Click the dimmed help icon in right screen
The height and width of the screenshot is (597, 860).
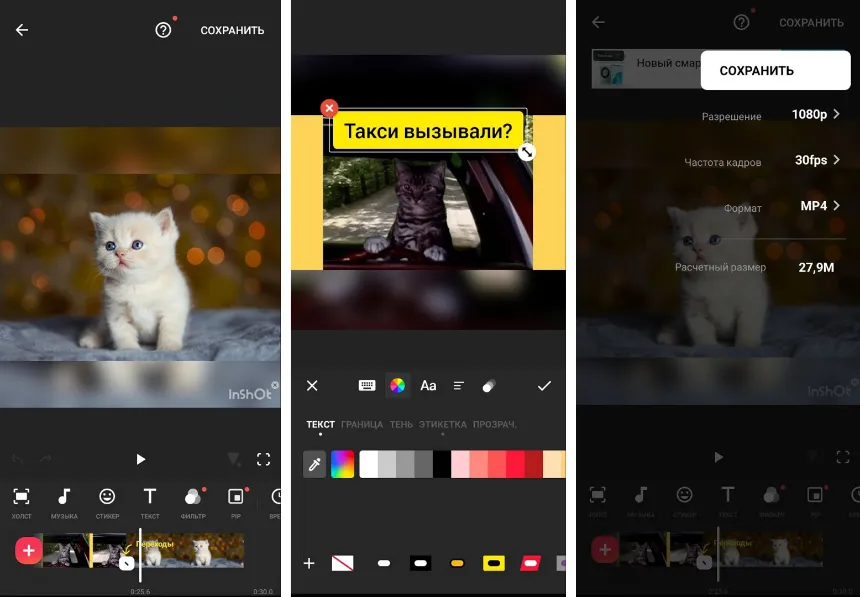(741, 22)
